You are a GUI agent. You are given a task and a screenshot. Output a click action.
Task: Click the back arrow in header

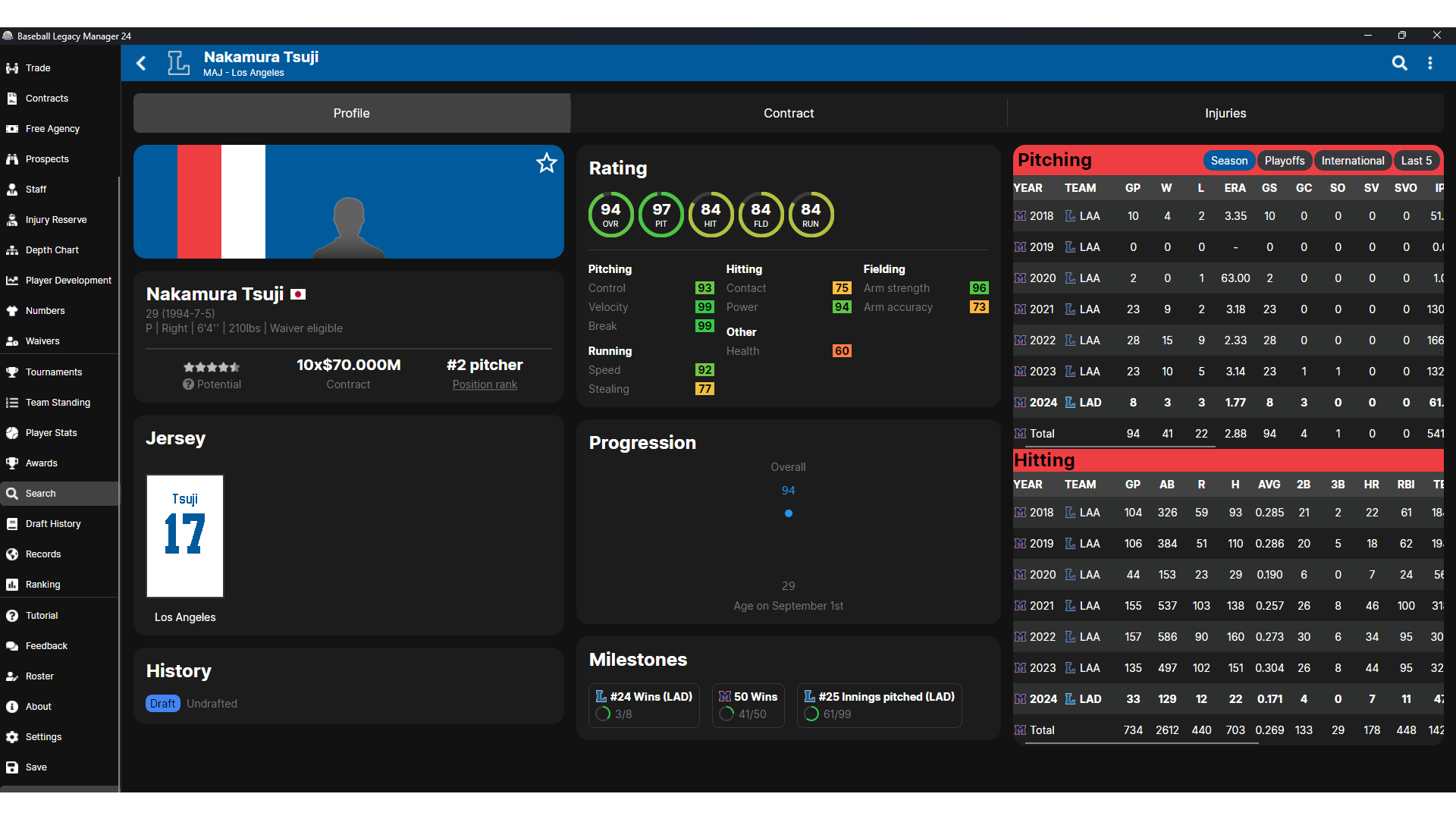coord(141,63)
